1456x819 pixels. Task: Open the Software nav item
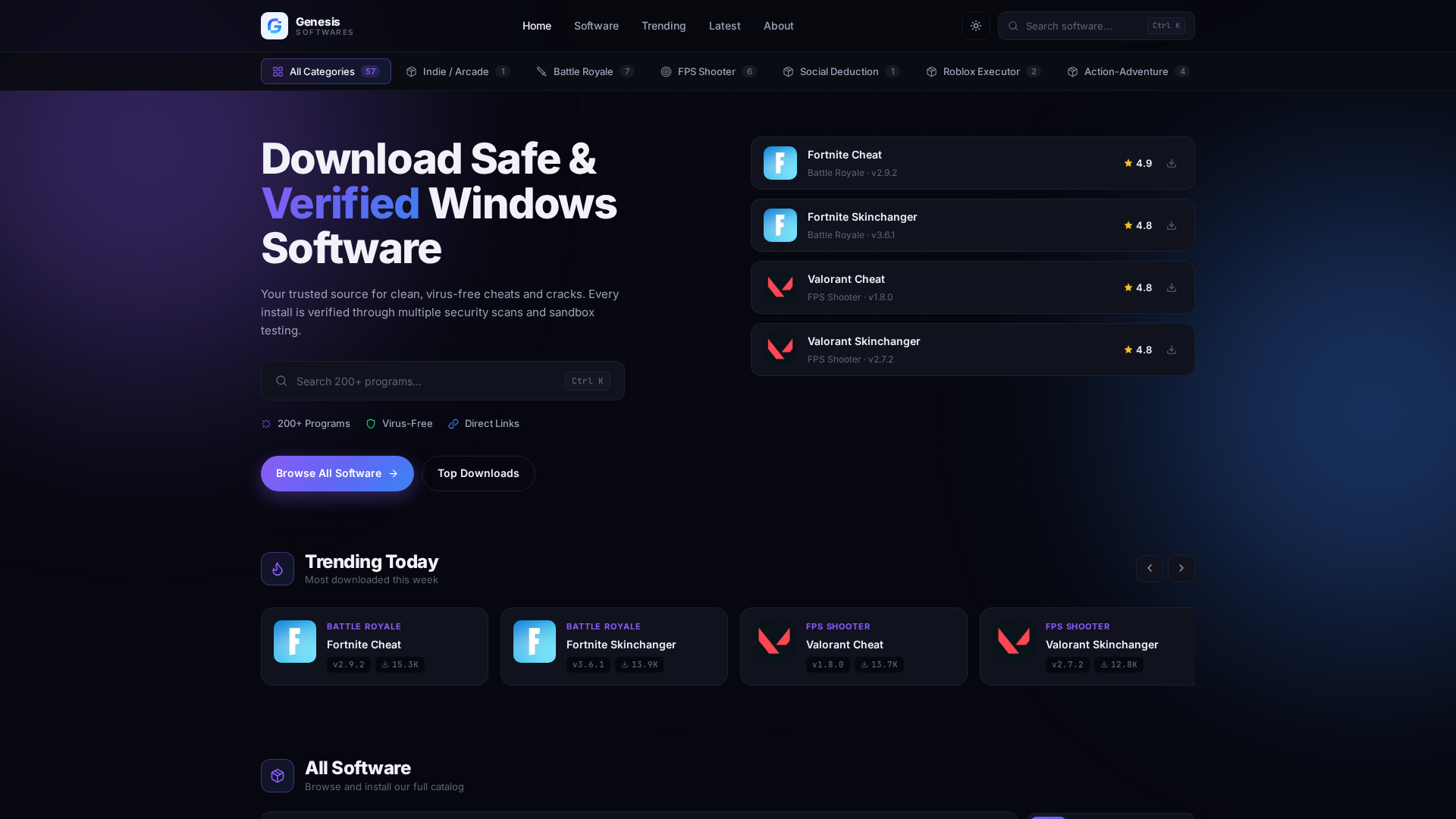[596, 26]
